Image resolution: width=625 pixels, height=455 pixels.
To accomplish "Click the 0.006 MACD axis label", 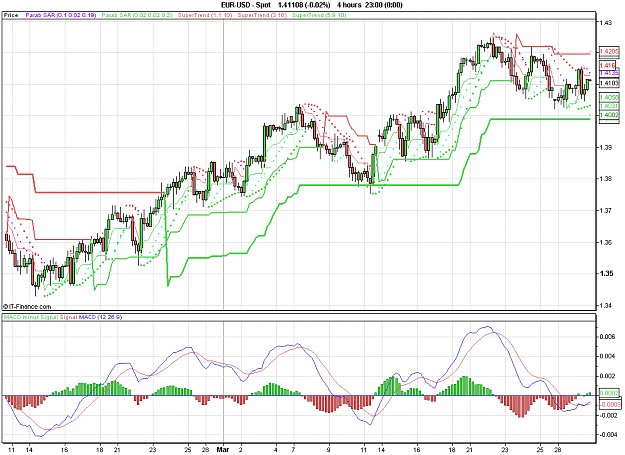I will coord(607,337).
